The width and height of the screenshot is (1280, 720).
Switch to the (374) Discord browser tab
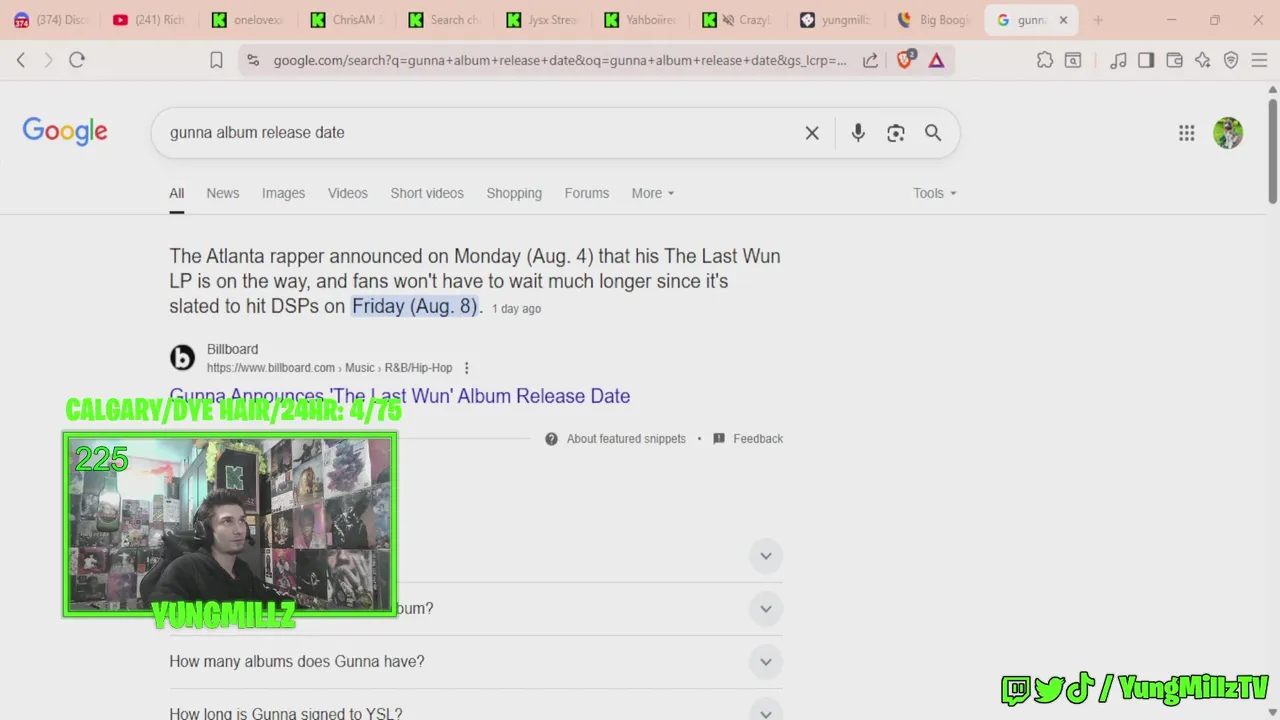[50, 20]
